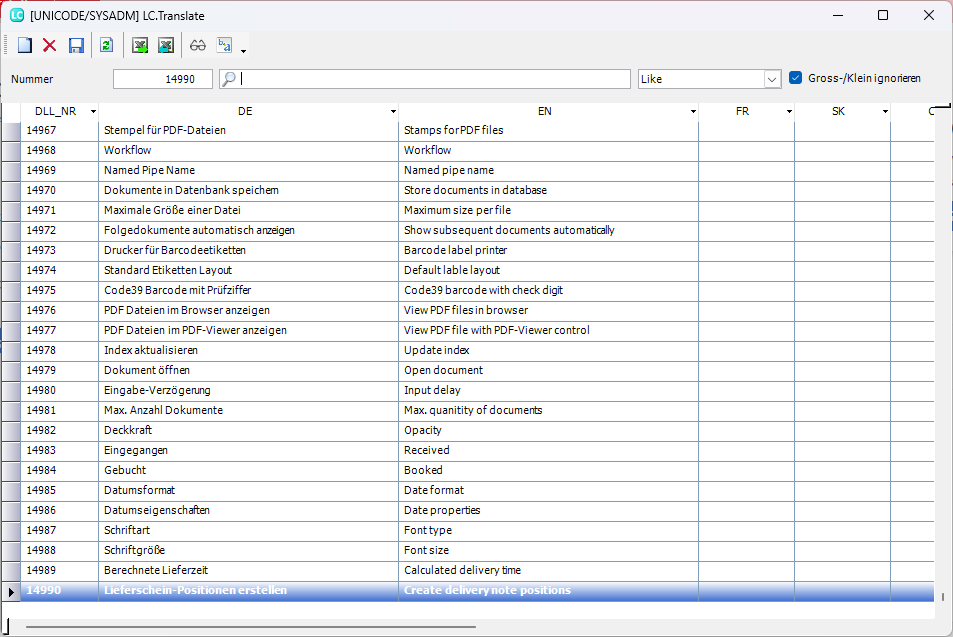This screenshot has width=953, height=637.
Task: Click the Save floppy disk icon
Action: [76, 45]
